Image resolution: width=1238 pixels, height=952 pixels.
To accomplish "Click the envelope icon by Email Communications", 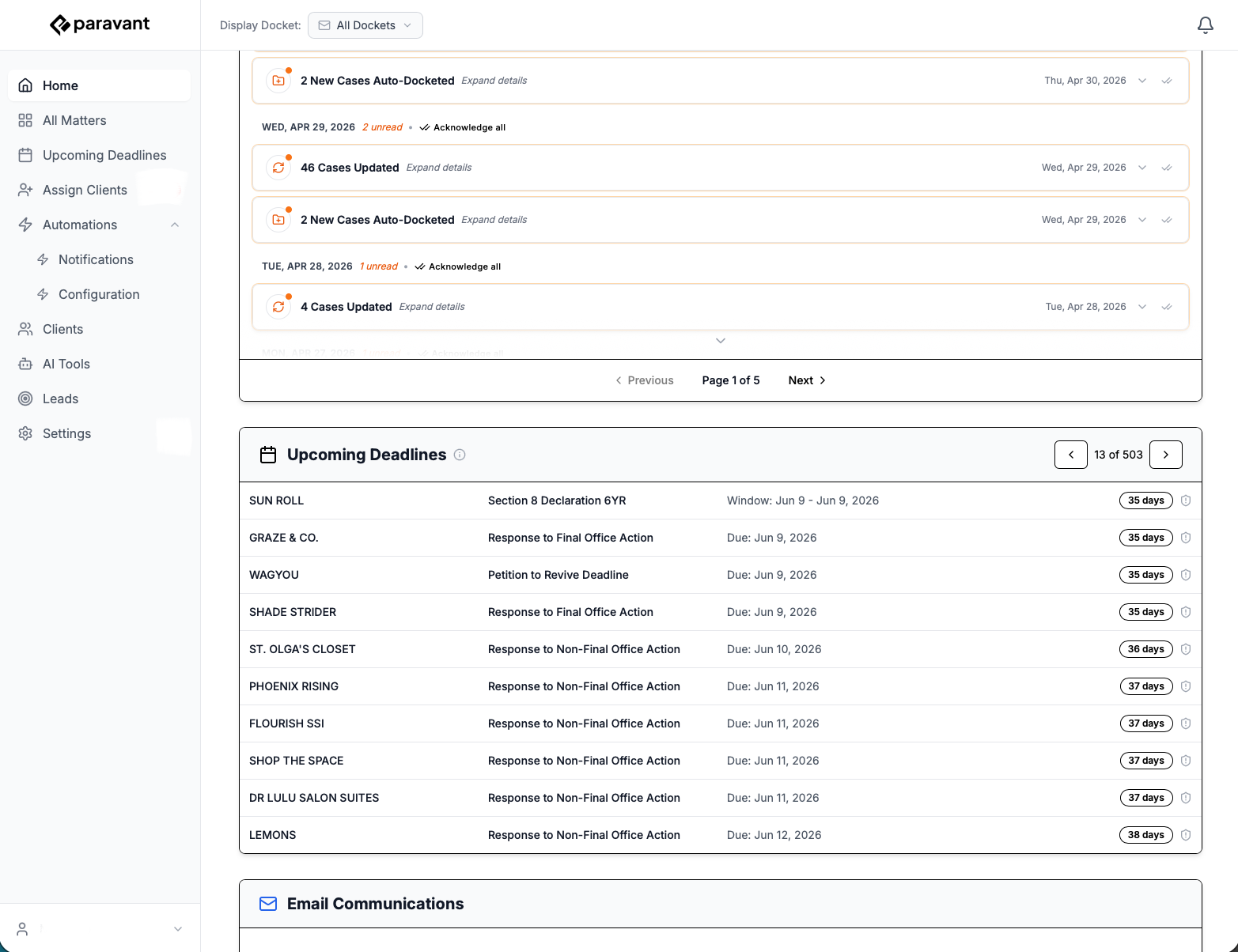I will coord(268,904).
